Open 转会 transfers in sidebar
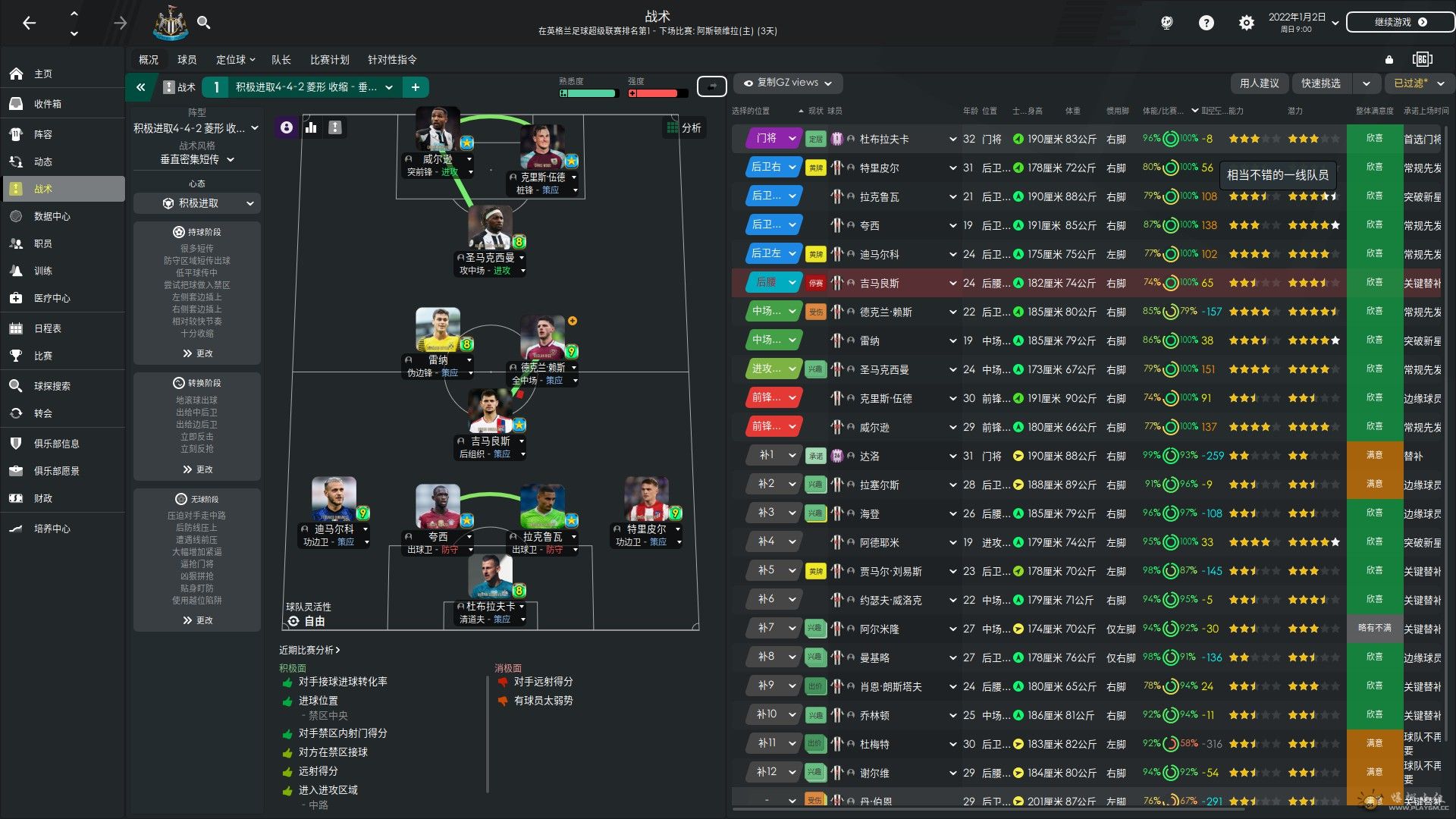Screen dimensions: 1456x819 click(64, 413)
